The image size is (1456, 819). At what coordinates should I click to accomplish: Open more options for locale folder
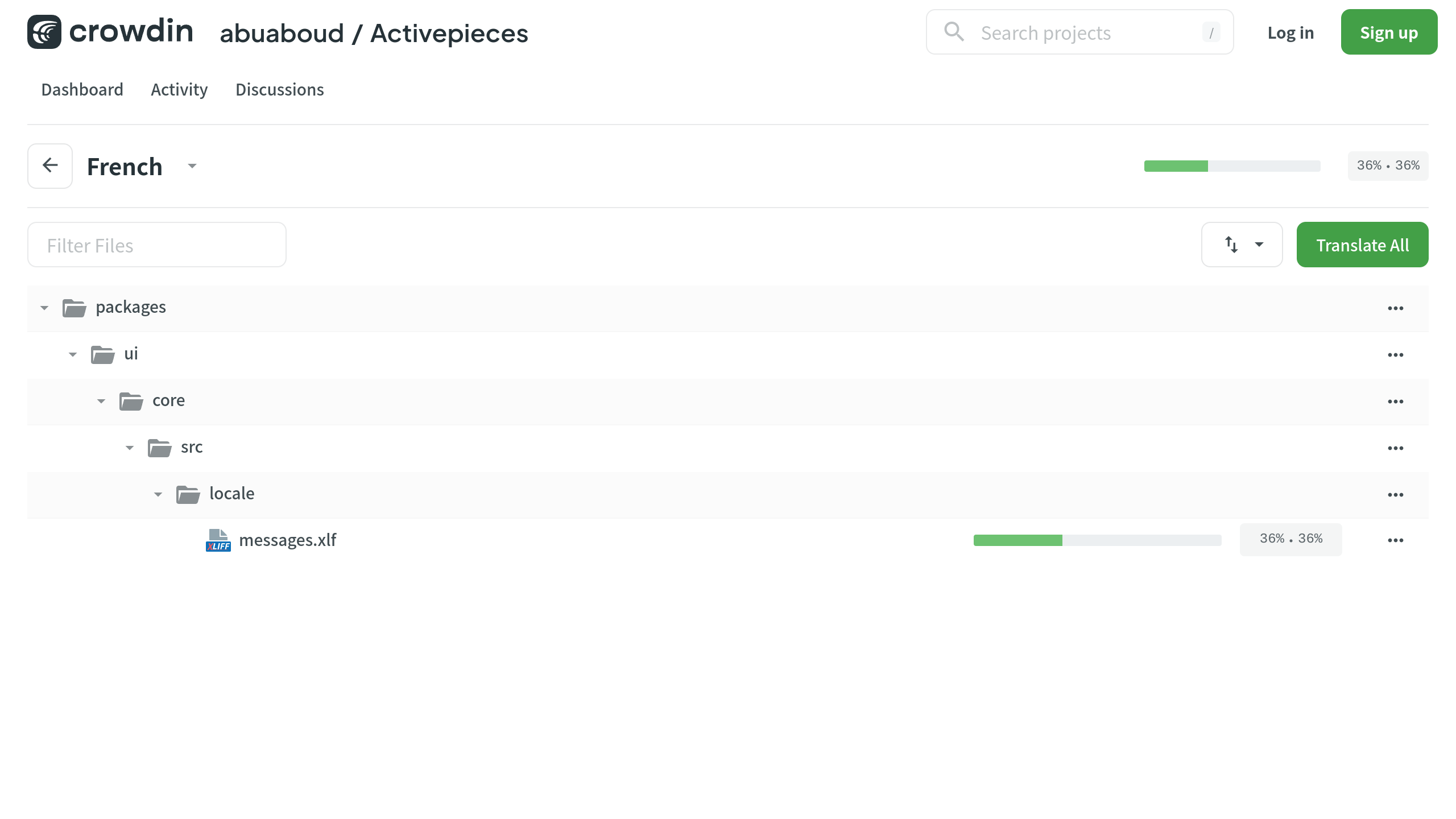[x=1395, y=495]
